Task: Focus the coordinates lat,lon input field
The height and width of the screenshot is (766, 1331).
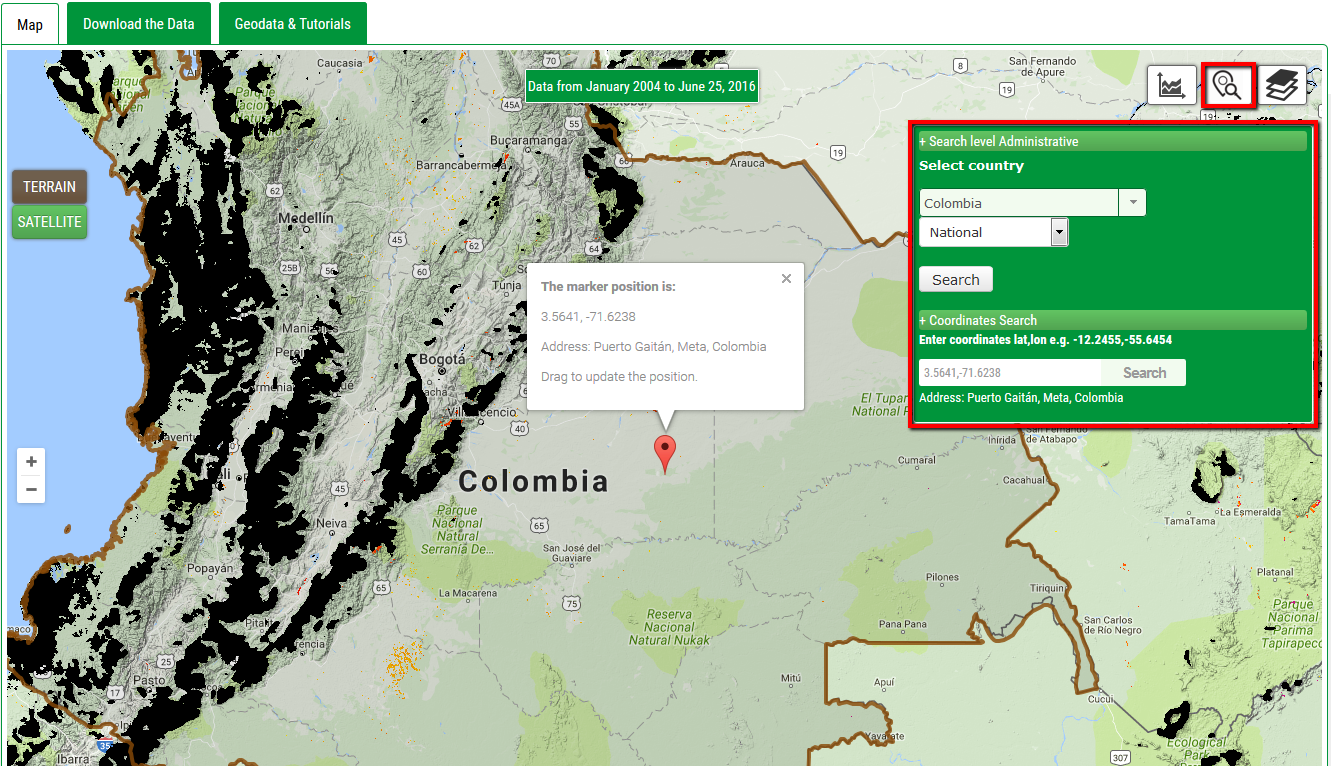Action: tap(1010, 373)
